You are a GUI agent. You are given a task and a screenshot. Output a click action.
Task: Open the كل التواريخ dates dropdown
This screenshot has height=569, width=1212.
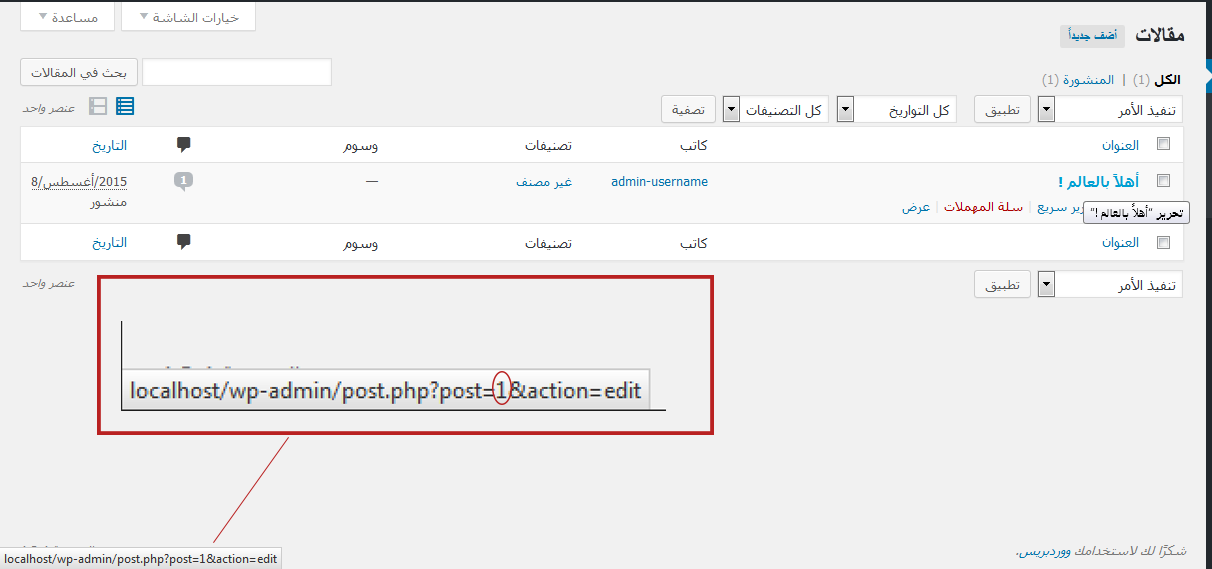pyautogui.click(x=895, y=110)
